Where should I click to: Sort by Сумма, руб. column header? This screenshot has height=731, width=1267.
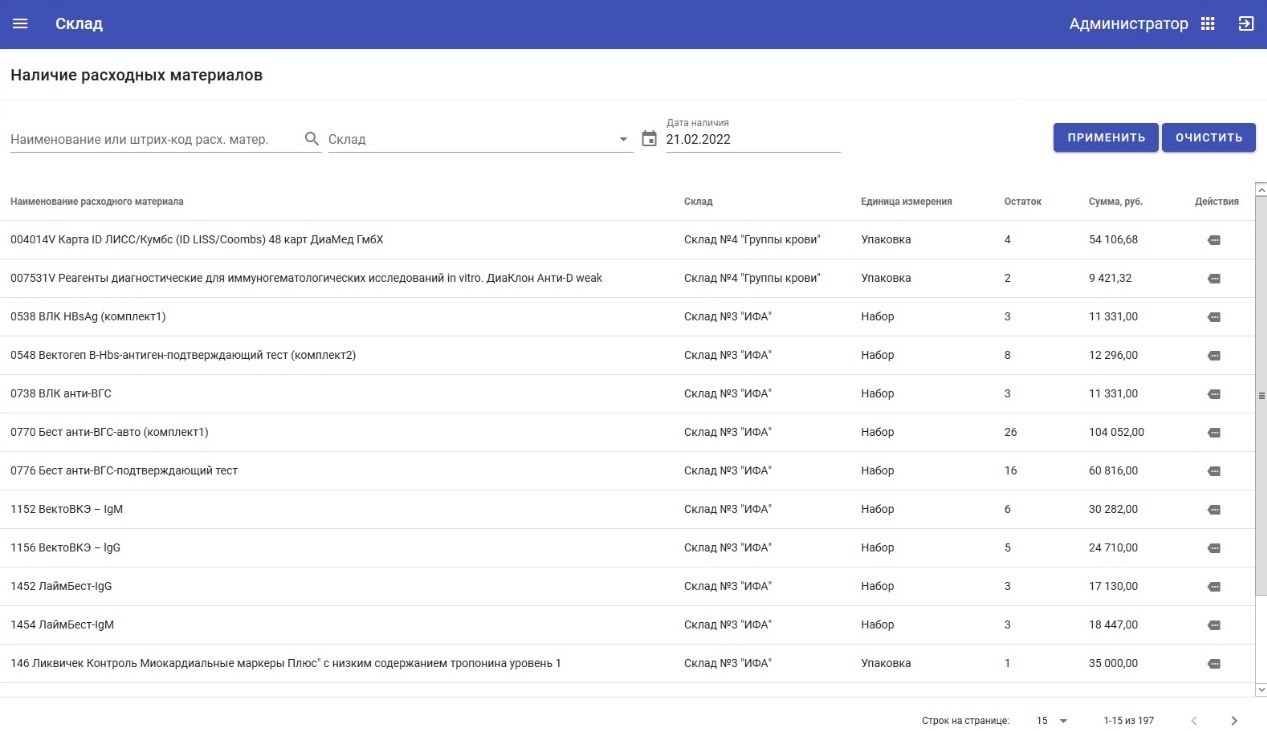pos(1115,201)
